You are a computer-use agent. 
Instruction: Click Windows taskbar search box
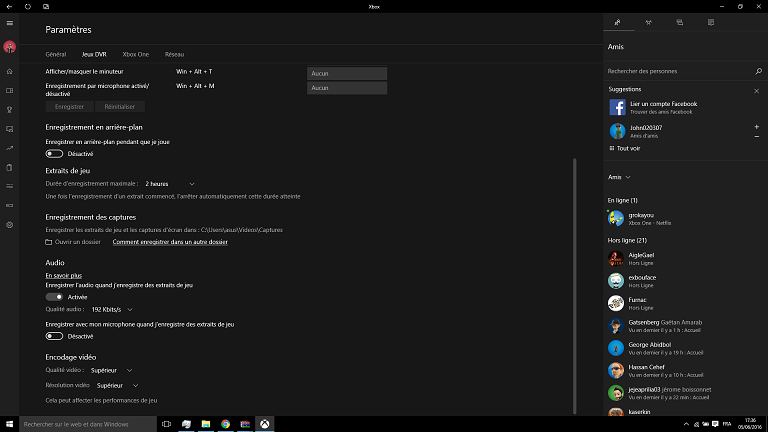[x=88, y=424]
